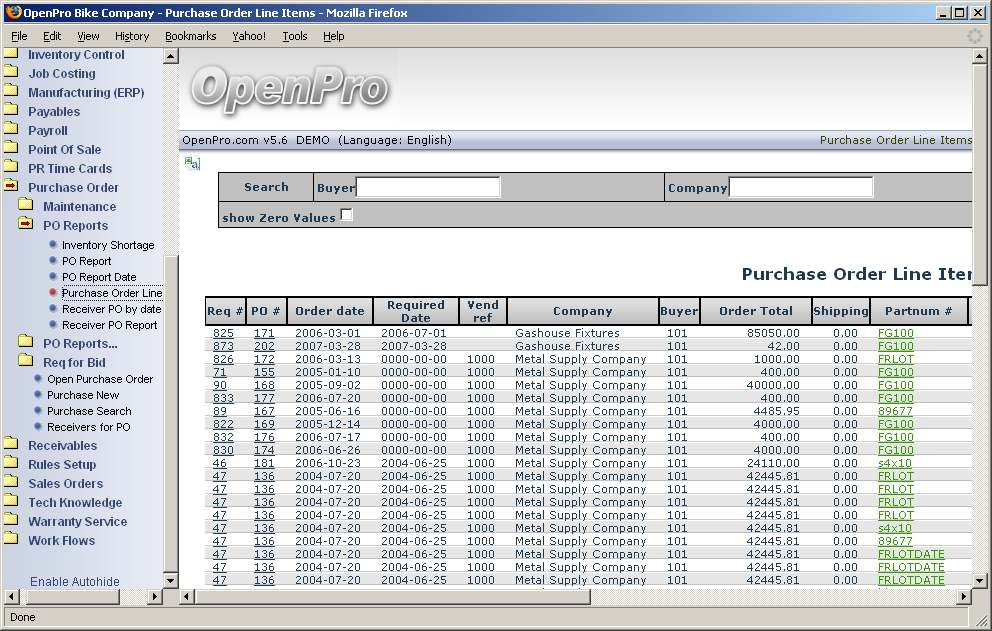
Task: Collapse the Purchase Order folder
Action: tap(11, 187)
